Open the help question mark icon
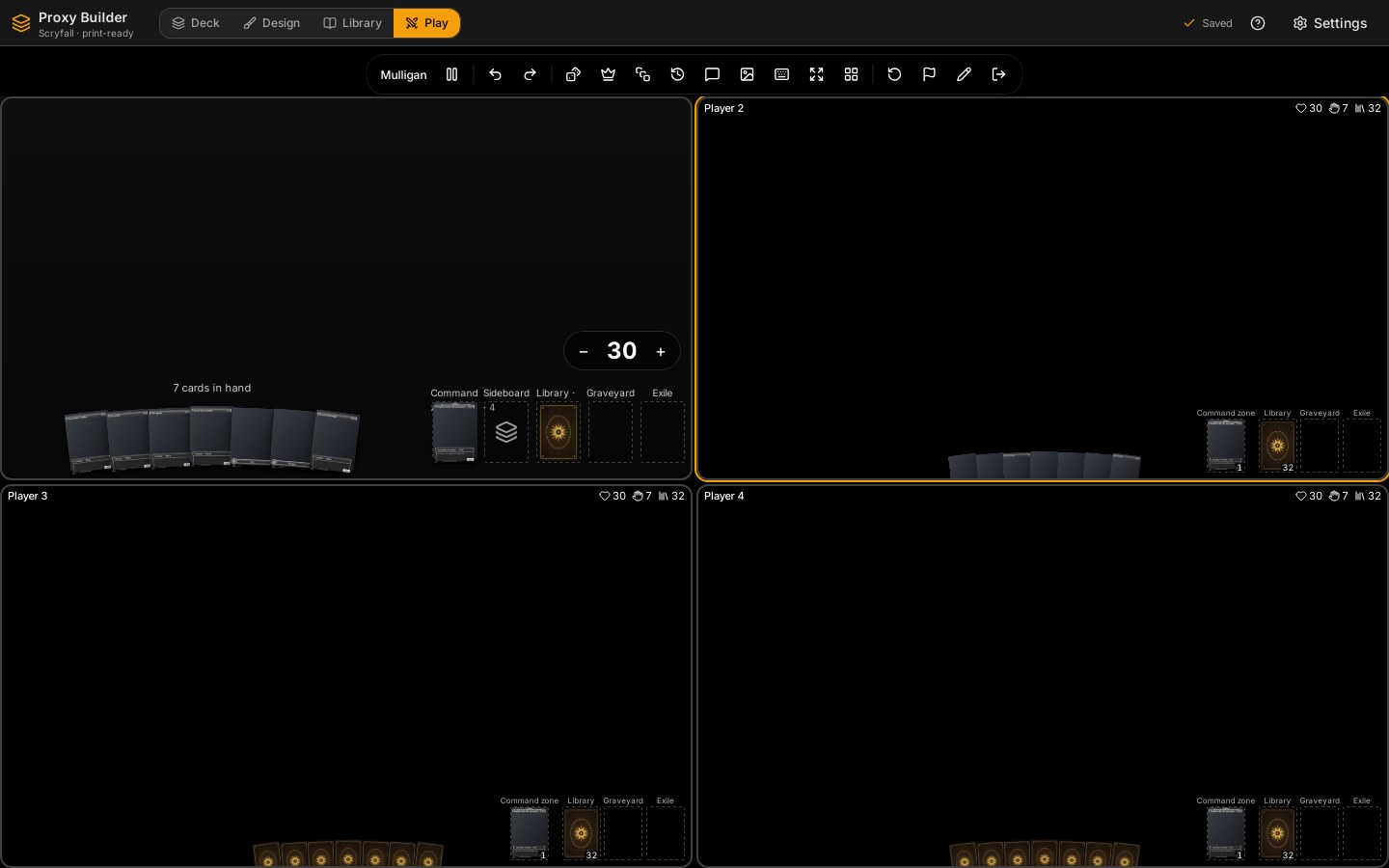The image size is (1389, 868). (1258, 23)
